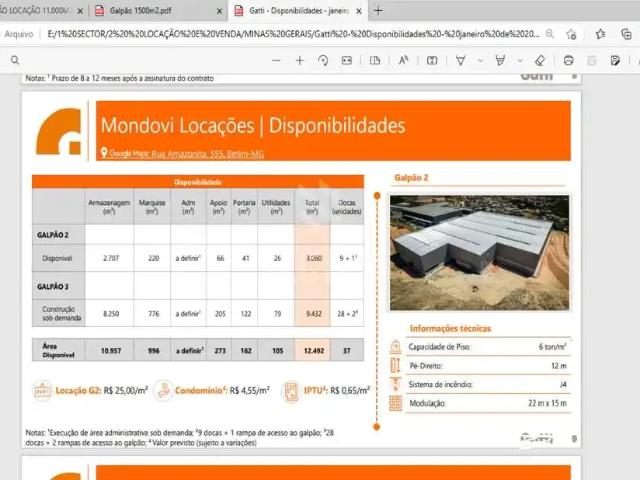The width and height of the screenshot is (640, 480).
Task: Click the Locação G2 price icon
Action: [42, 391]
